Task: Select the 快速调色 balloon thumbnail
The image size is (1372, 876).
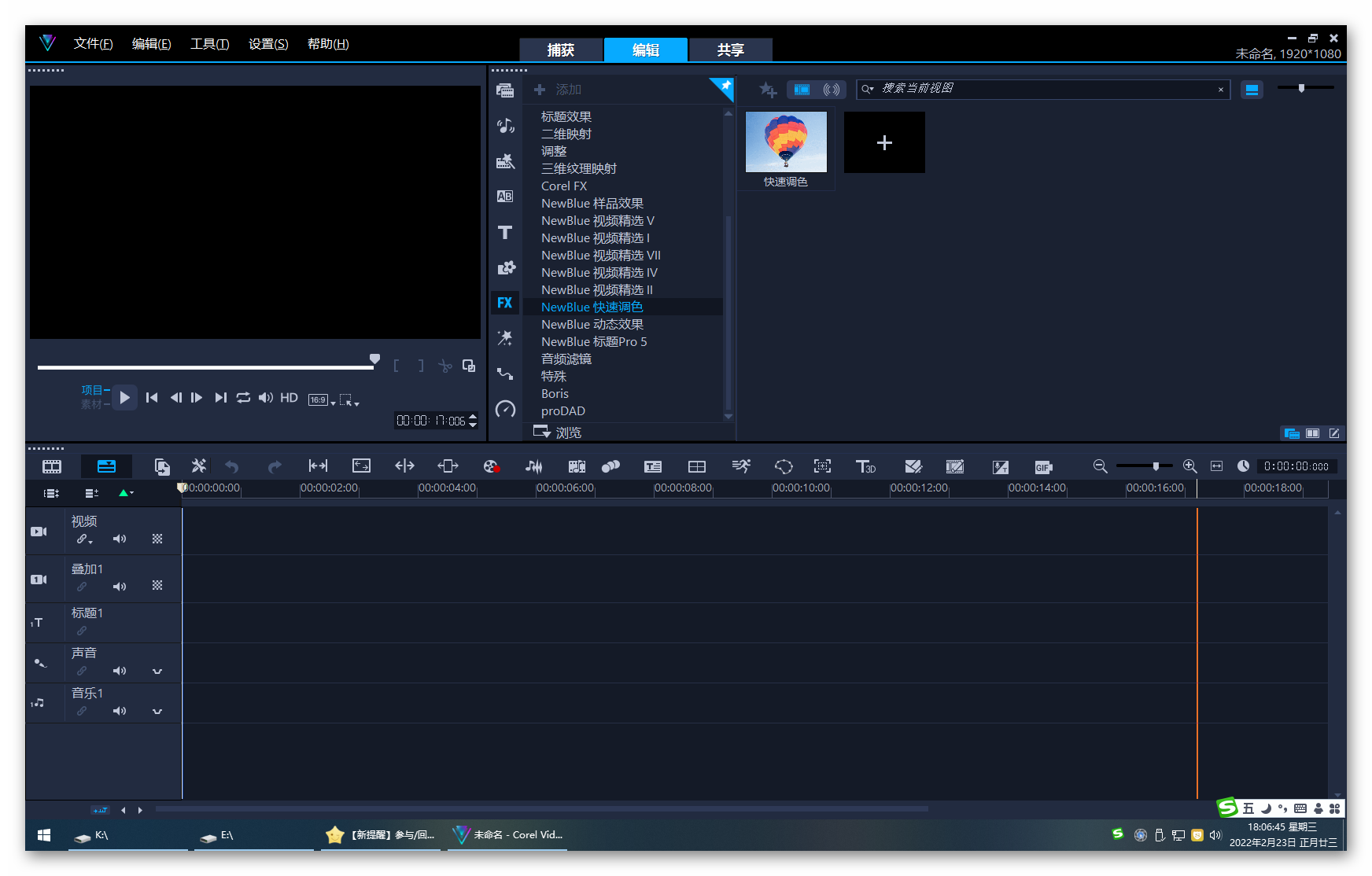Action: pyautogui.click(x=786, y=142)
